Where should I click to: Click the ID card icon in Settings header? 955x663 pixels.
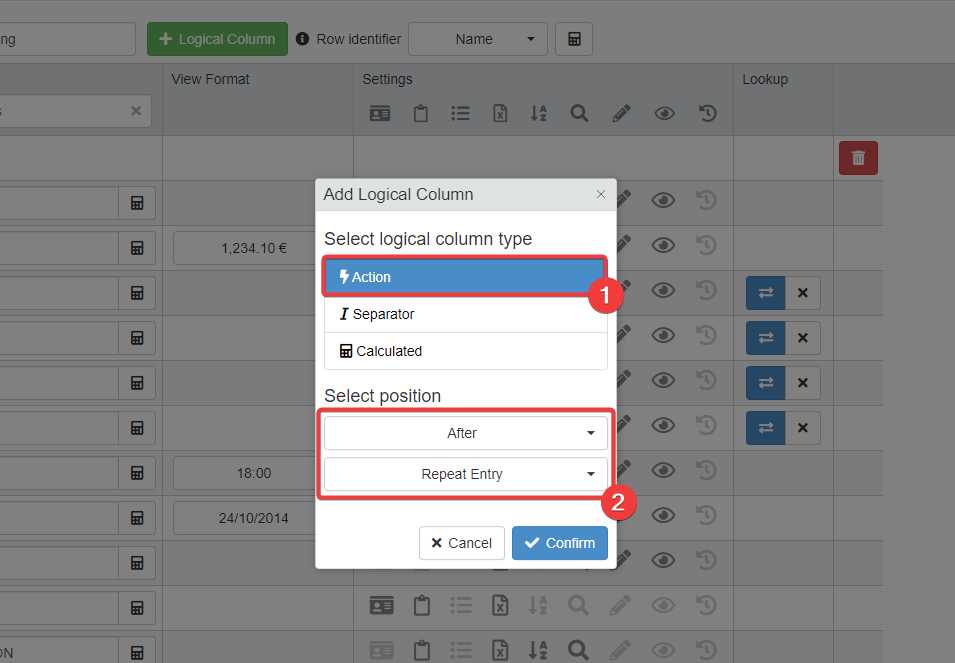380,113
